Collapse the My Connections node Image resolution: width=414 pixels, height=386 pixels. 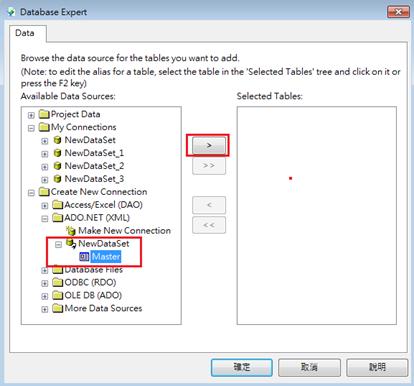point(31,128)
